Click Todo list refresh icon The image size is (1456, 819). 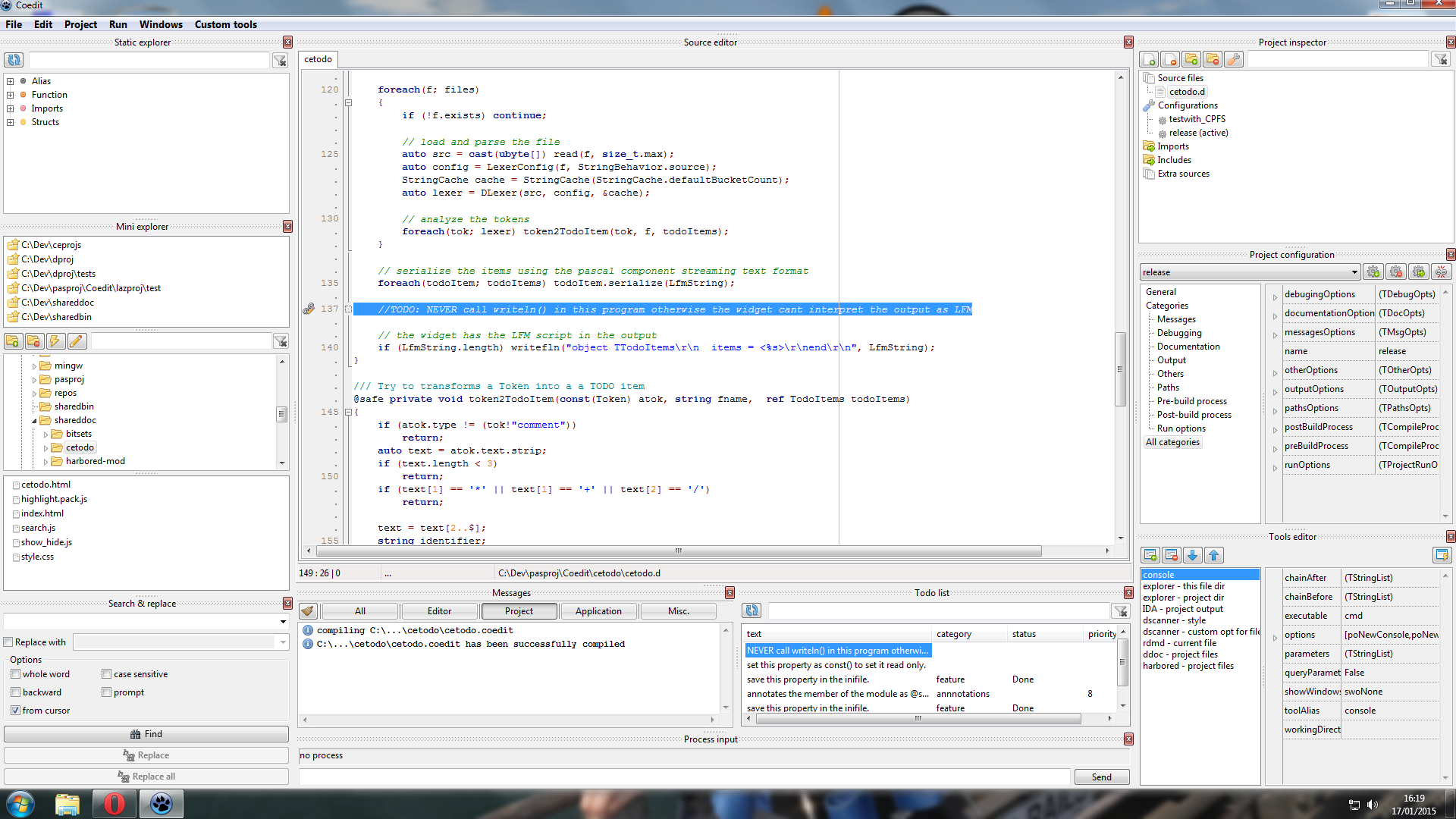(x=752, y=611)
